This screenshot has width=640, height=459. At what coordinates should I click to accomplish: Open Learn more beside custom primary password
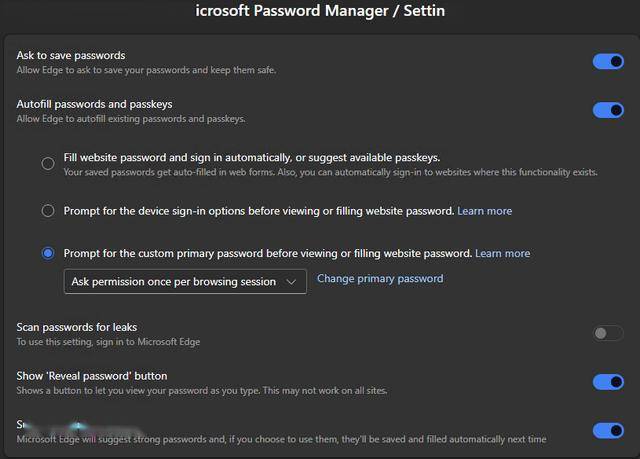click(502, 254)
